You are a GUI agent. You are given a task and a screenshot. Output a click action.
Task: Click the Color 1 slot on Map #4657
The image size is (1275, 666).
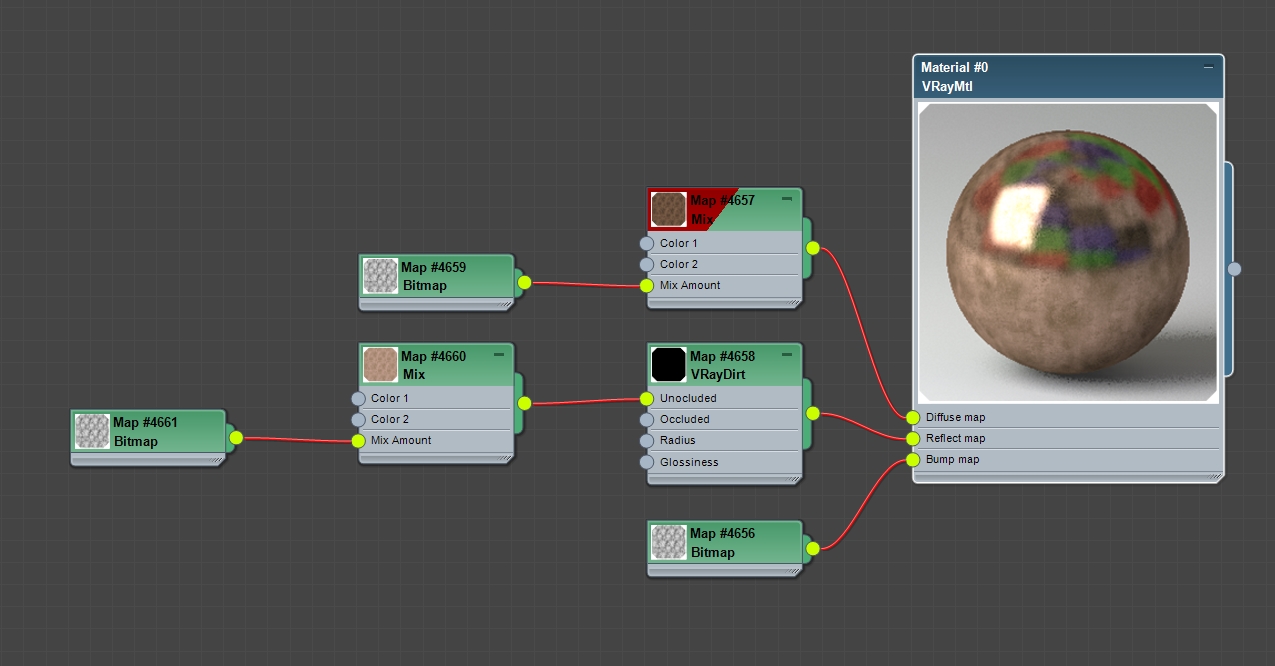(x=680, y=243)
